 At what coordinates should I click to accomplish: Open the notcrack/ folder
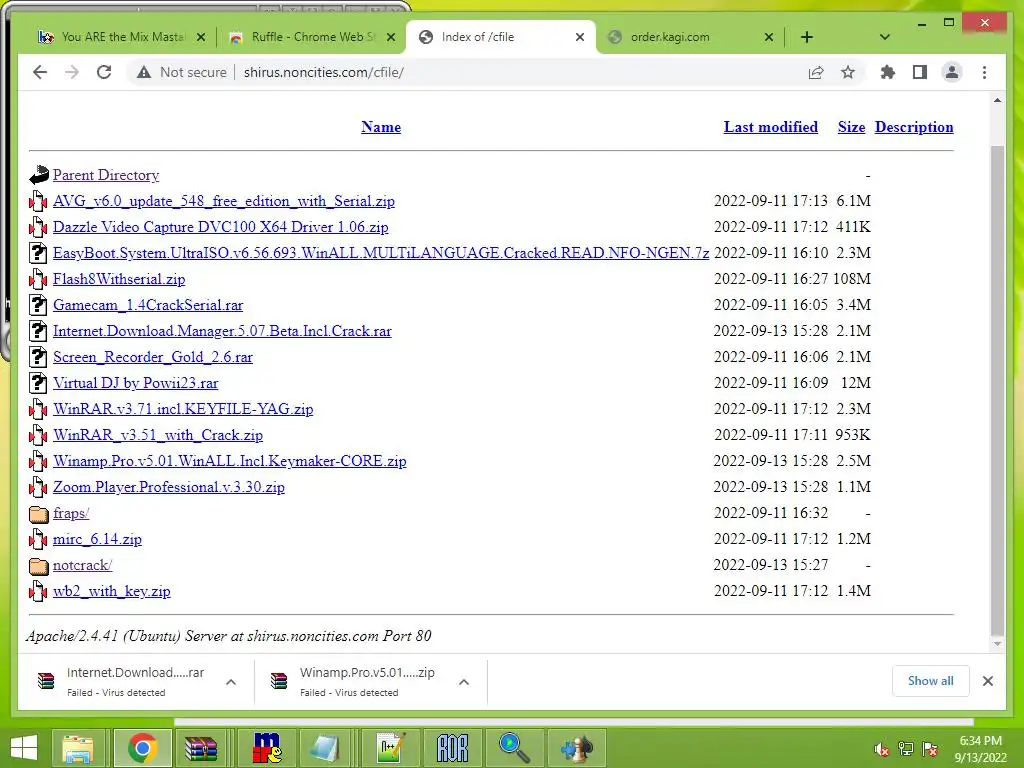pos(82,565)
